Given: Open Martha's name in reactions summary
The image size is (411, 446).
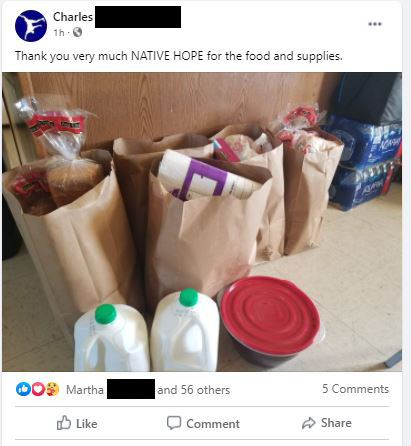Looking at the screenshot, I should (85, 390).
